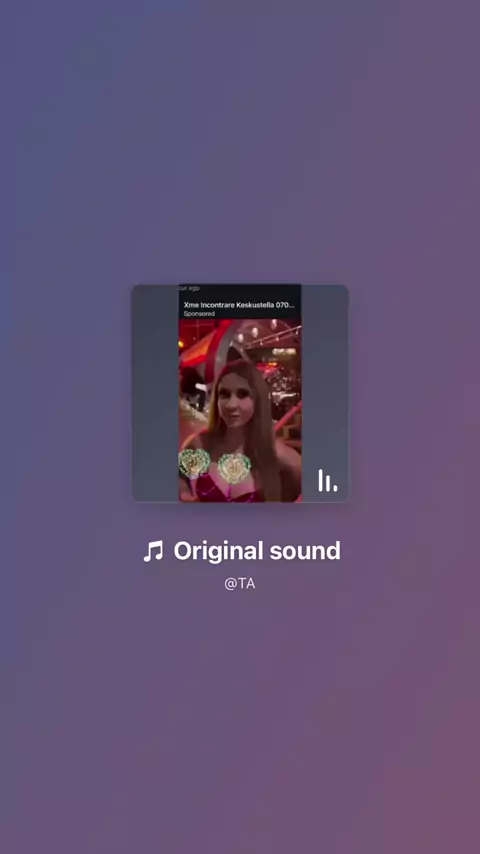Click the gray left margin of cover art
The height and width of the screenshot is (854, 480).
click(x=155, y=393)
